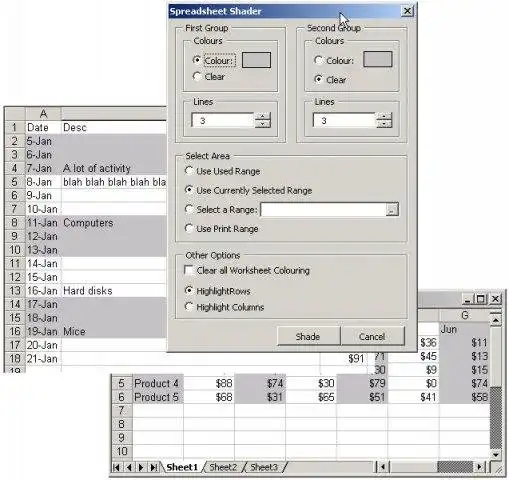Select row 1 header in left sheet
509x480 pixels.
tap(15, 127)
